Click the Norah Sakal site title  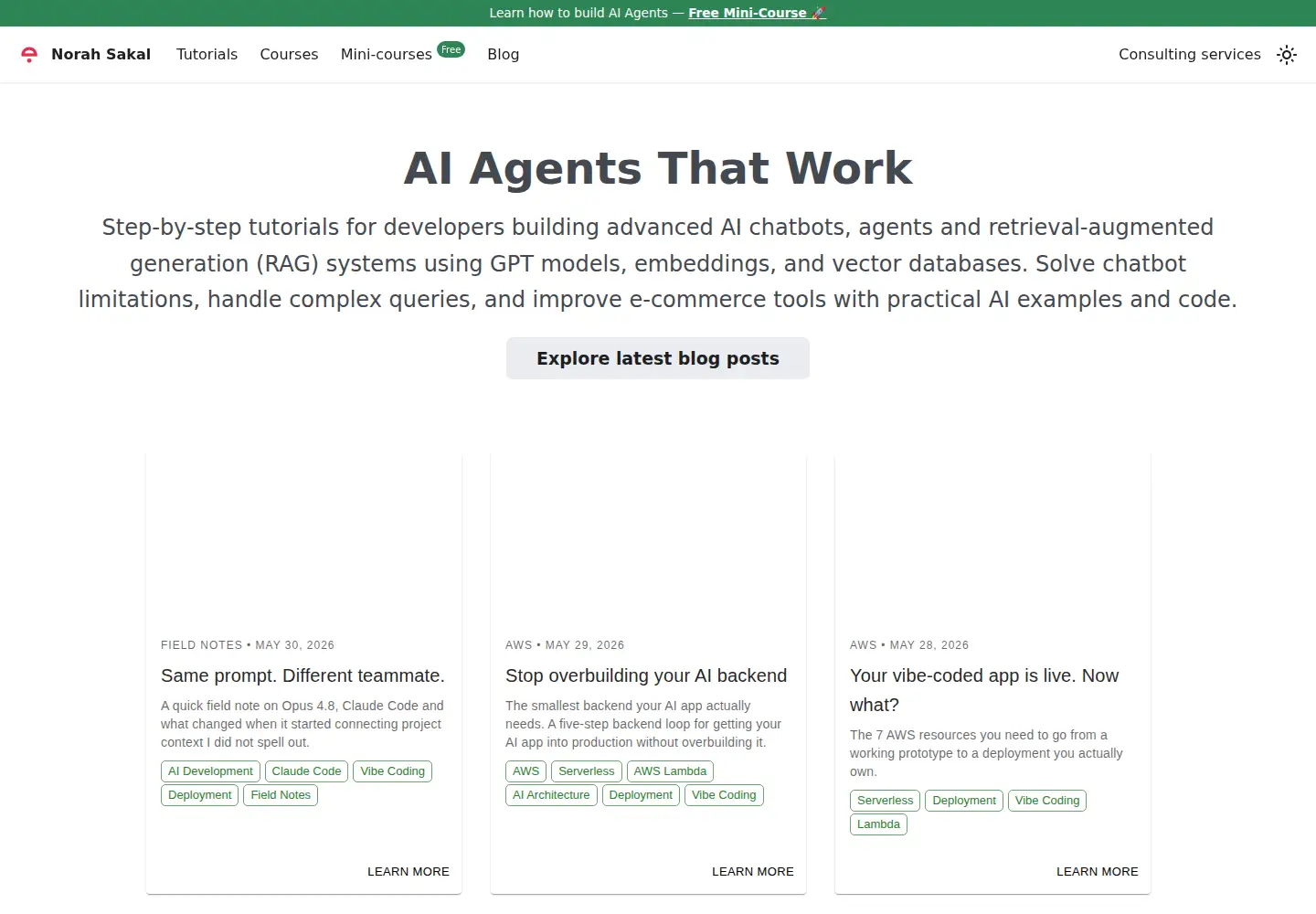pyautogui.click(x=101, y=55)
